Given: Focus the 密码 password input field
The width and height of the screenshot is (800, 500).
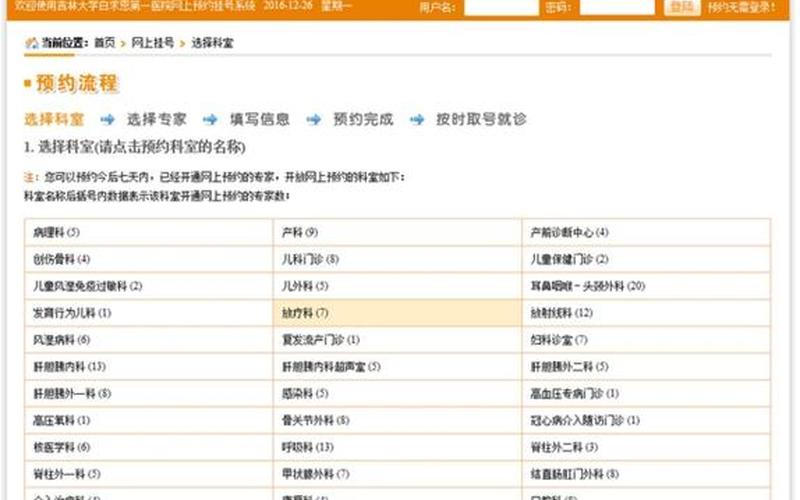Looking at the screenshot, I should tap(617, 7).
